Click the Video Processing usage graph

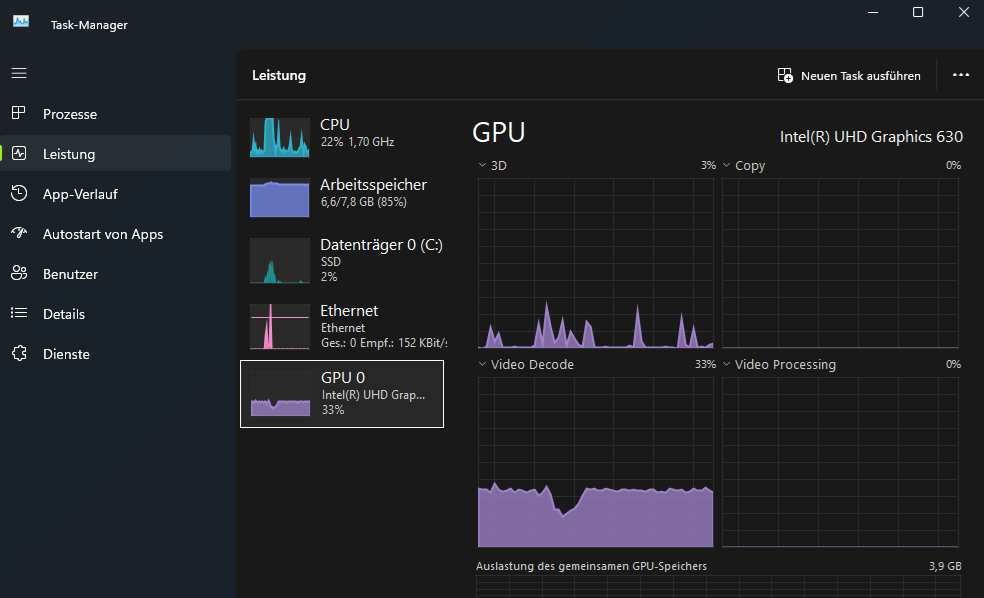pyautogui.click(x=840, y=462)
